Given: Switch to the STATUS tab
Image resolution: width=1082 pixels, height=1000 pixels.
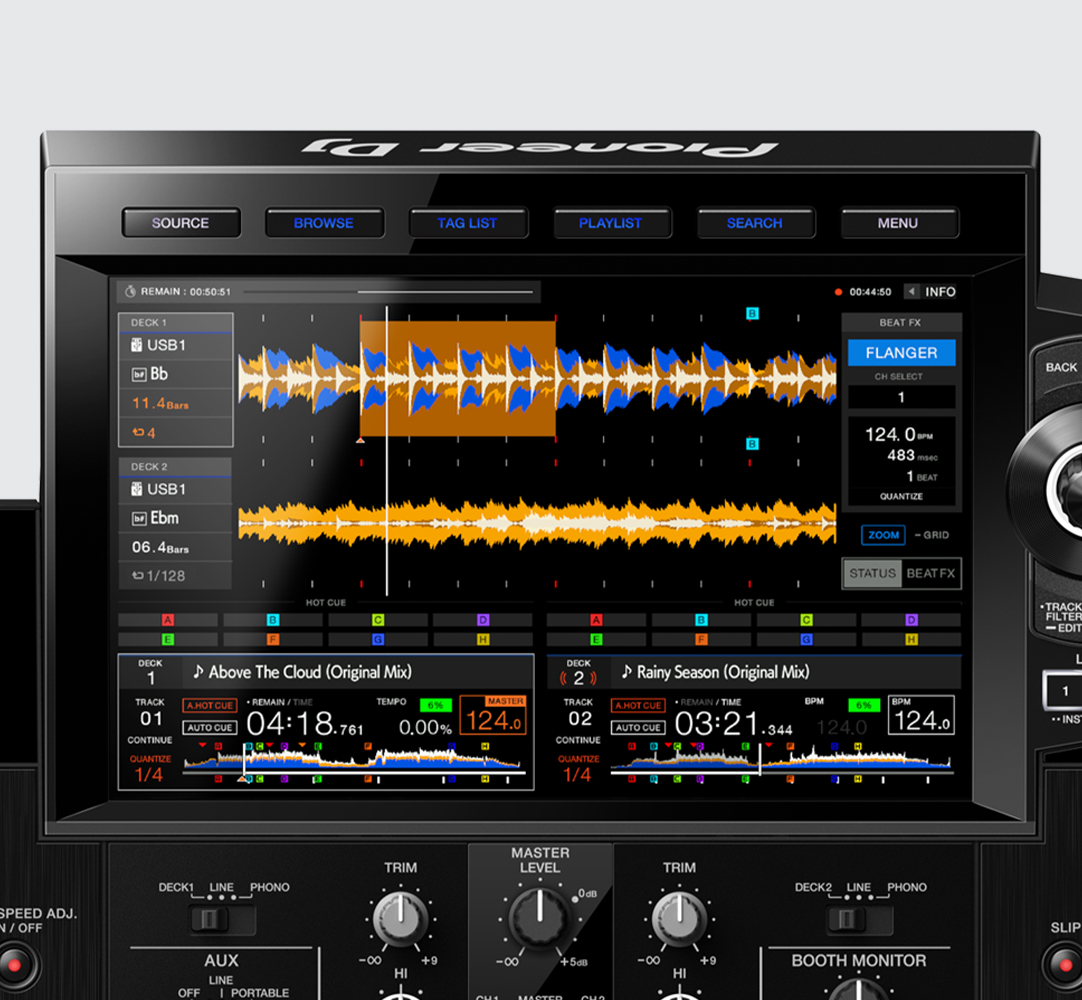Looking at the screenshot, I should pos(872,574).
